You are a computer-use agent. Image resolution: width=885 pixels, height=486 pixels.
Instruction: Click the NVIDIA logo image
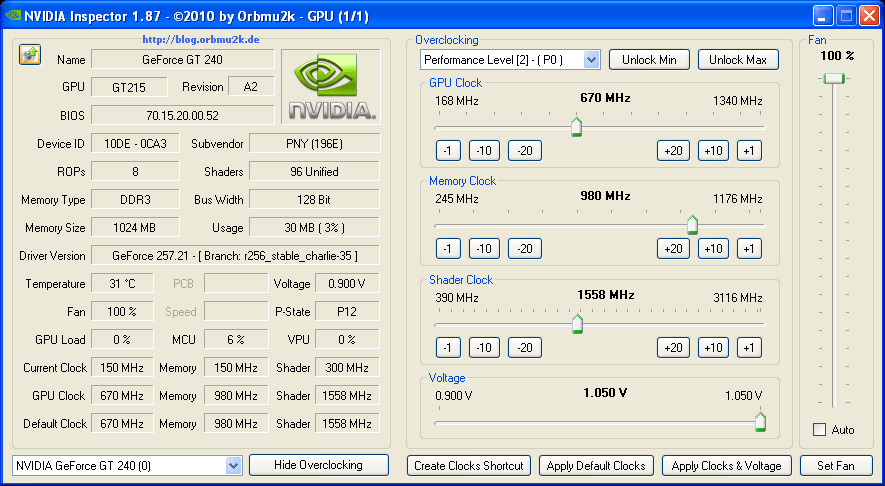[331, 87]
